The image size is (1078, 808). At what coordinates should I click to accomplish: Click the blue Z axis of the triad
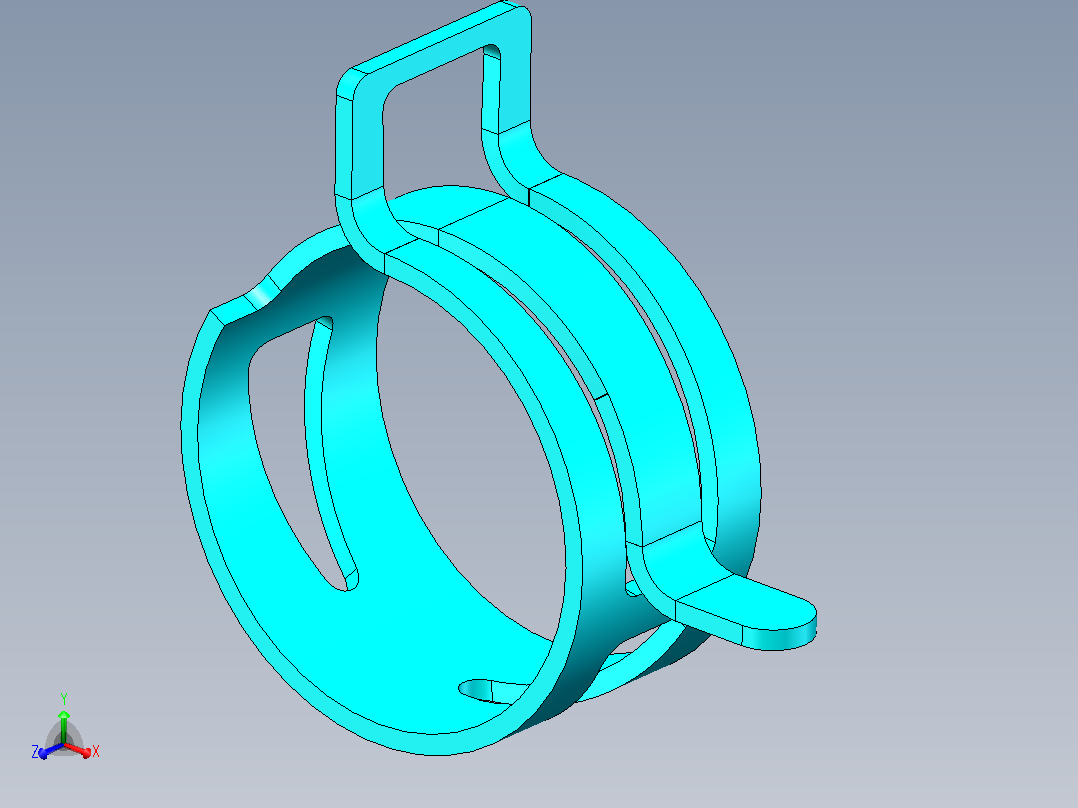(50, 750)
